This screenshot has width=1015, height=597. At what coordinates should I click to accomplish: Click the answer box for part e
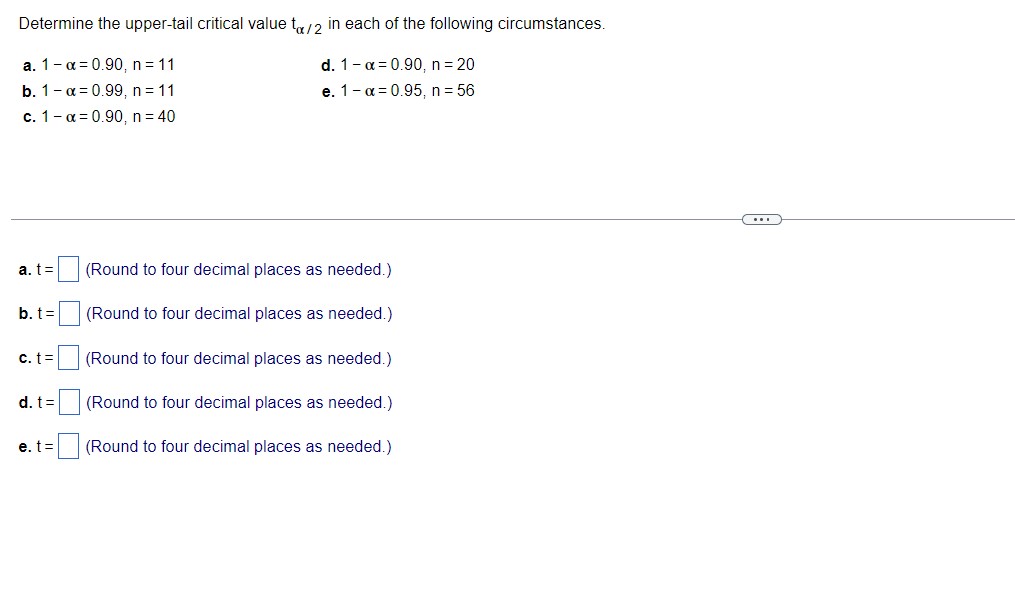coord(67,446)
